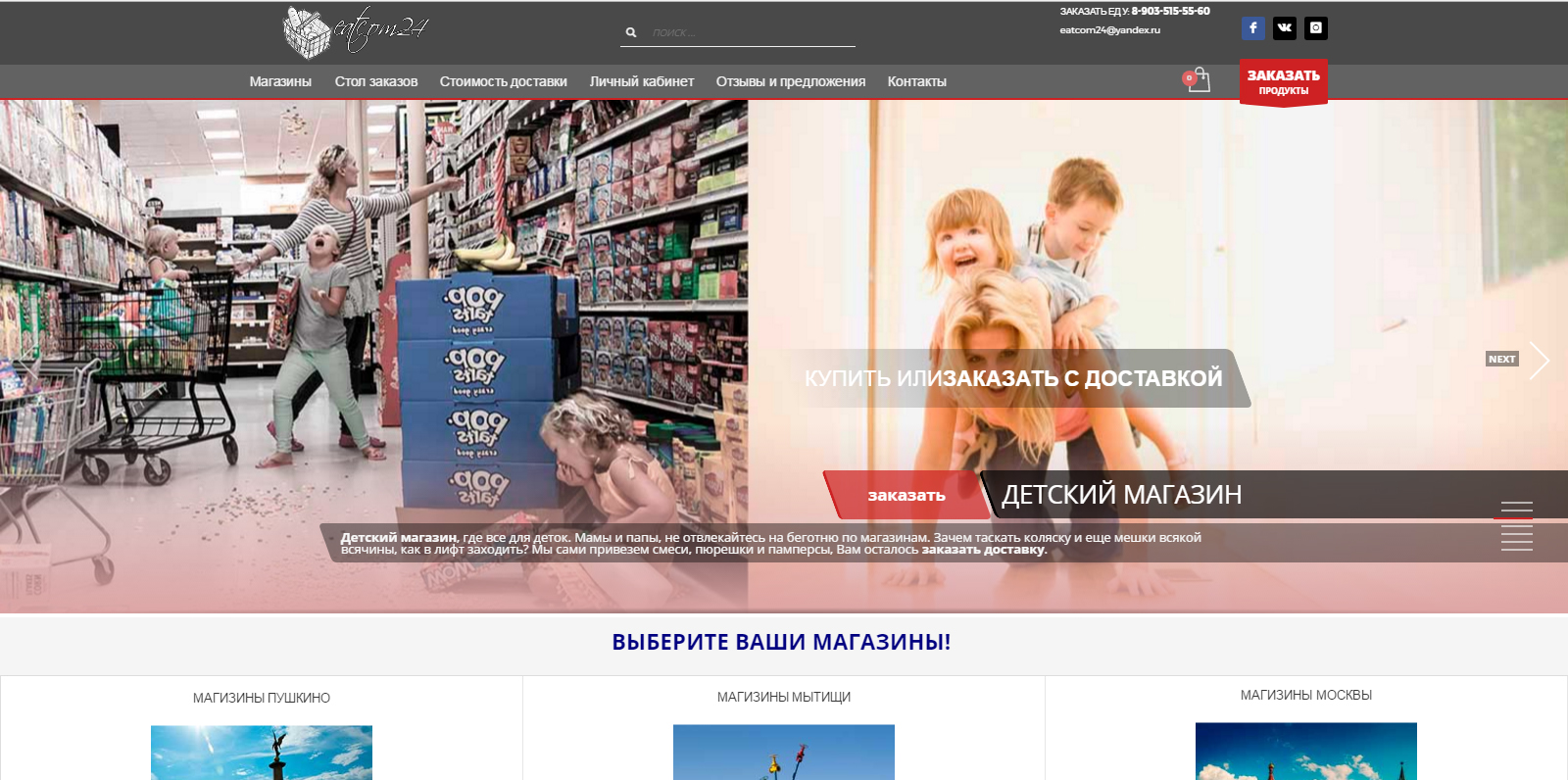Open the Магазины menu item

[x=280, y=81]
